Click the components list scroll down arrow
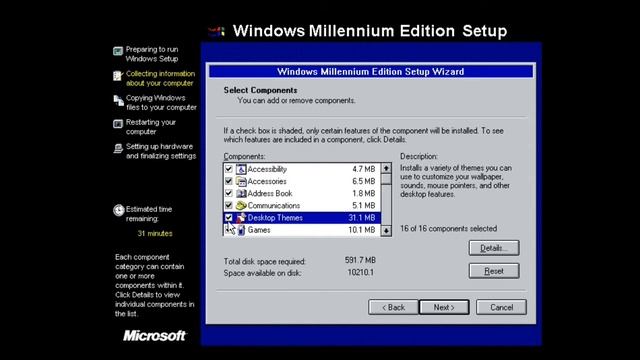This screenshot has width=640, height=360. click(x=386, y=231)
